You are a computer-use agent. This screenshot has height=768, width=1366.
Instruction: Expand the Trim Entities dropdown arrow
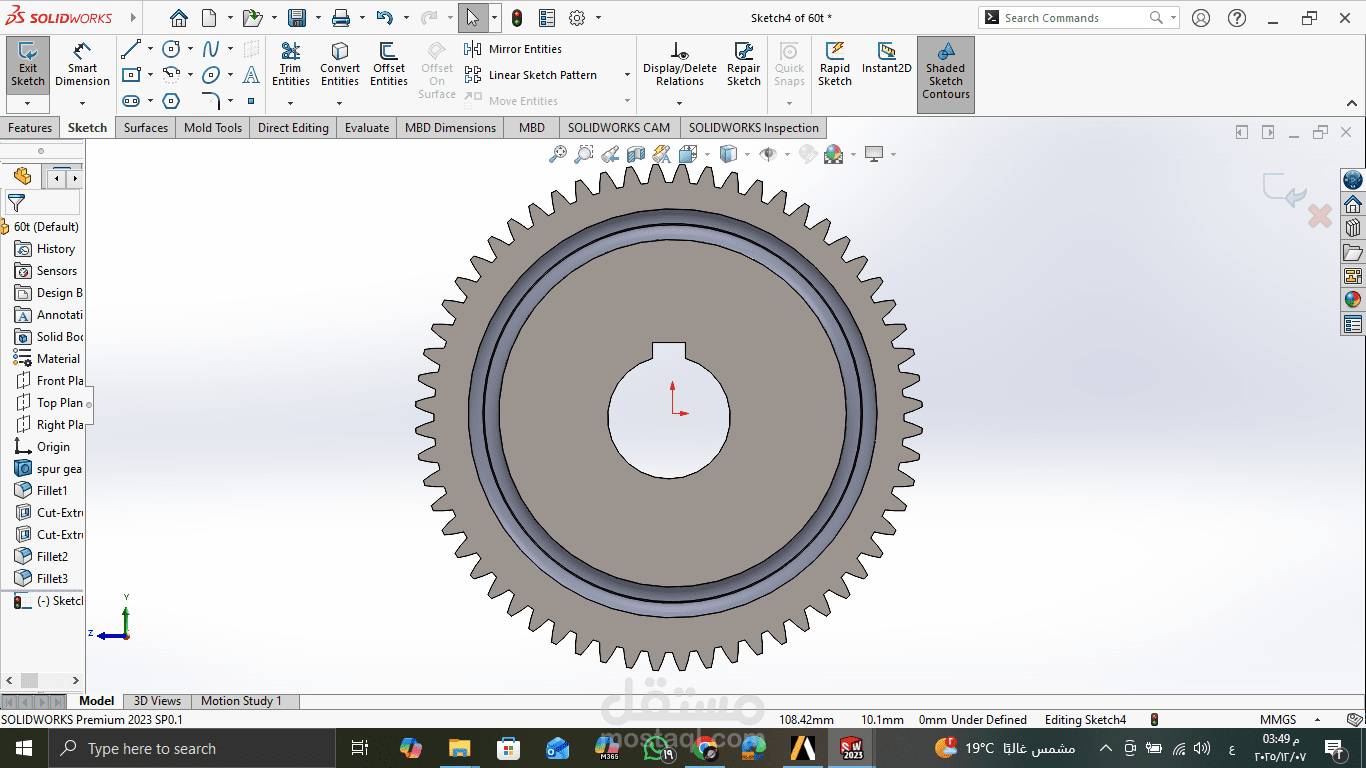click(290, 103)
